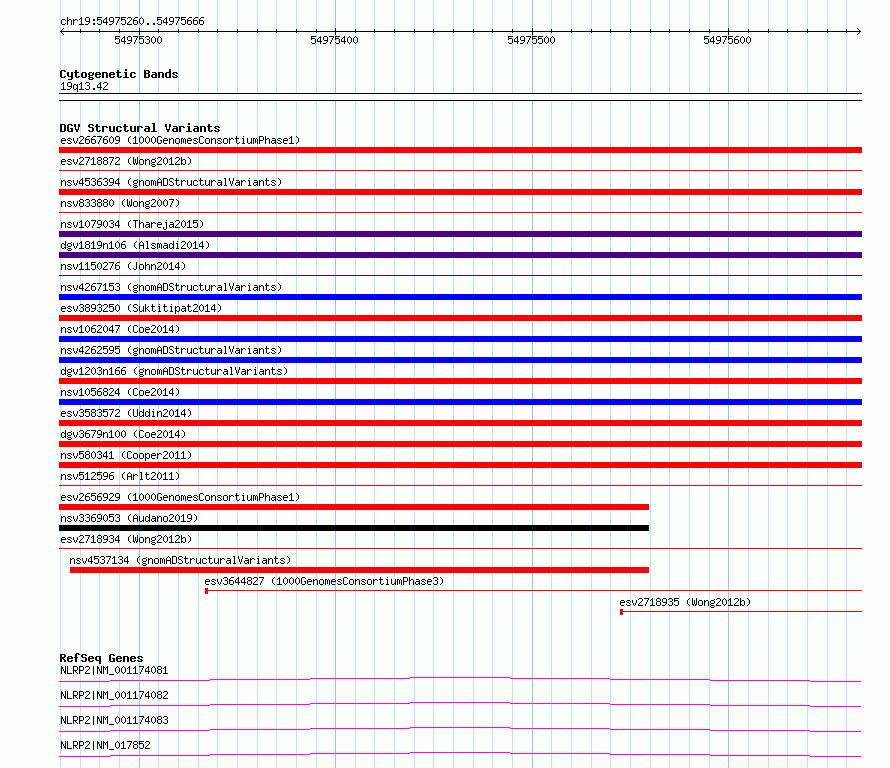890x768 pixels.
Task: Click the Cytogenetic Bands track title
Action: point(119,74)
